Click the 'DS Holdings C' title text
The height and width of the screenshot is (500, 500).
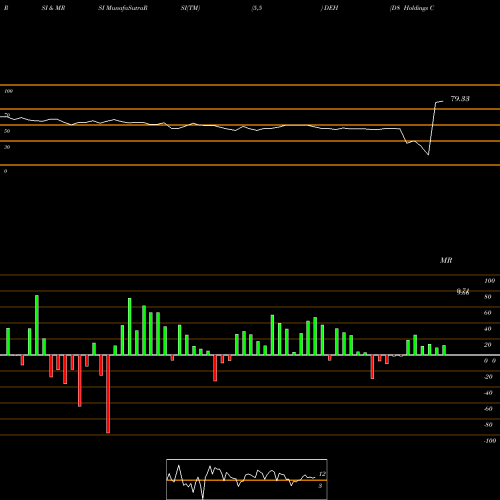[x=413, y=8]
